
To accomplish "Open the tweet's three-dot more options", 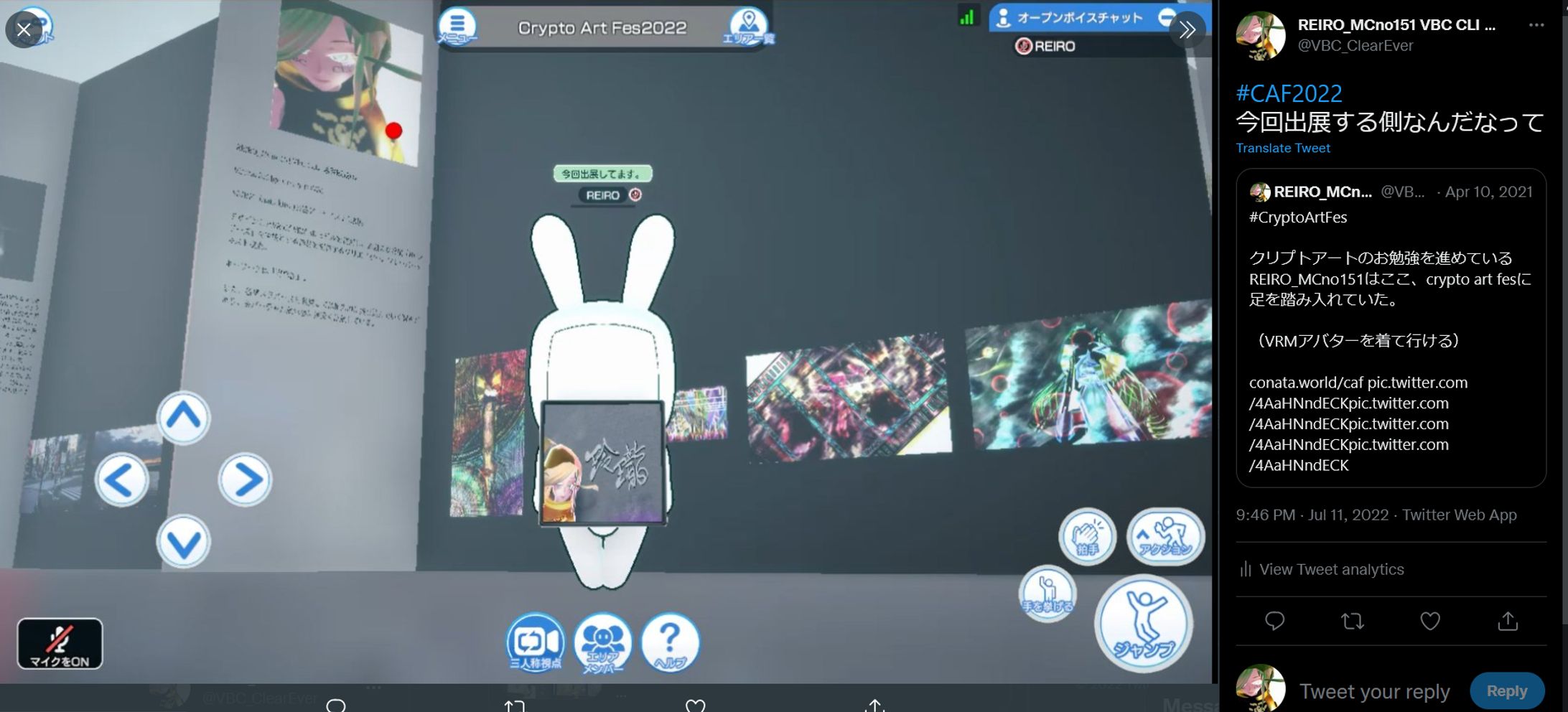I will [x=1536, y=25].
